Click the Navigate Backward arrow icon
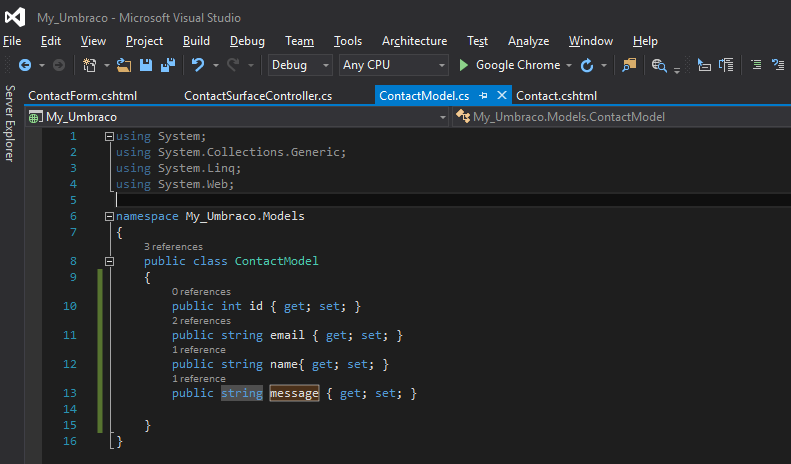The width and height of the screenshot is (791, 464). point(25,65)
